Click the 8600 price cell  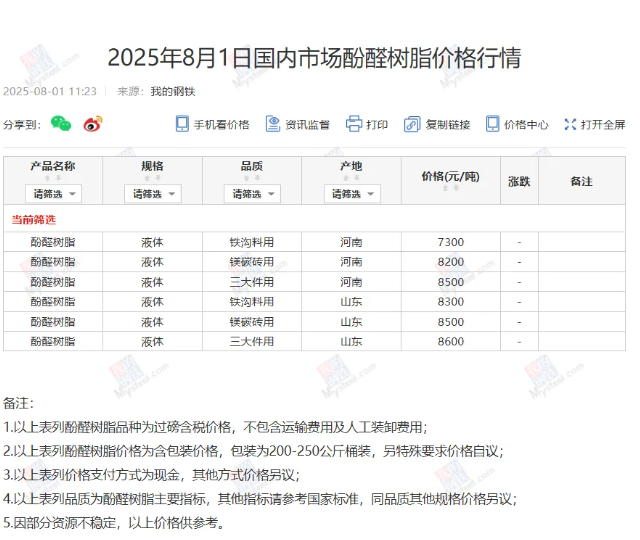[450, 342]
